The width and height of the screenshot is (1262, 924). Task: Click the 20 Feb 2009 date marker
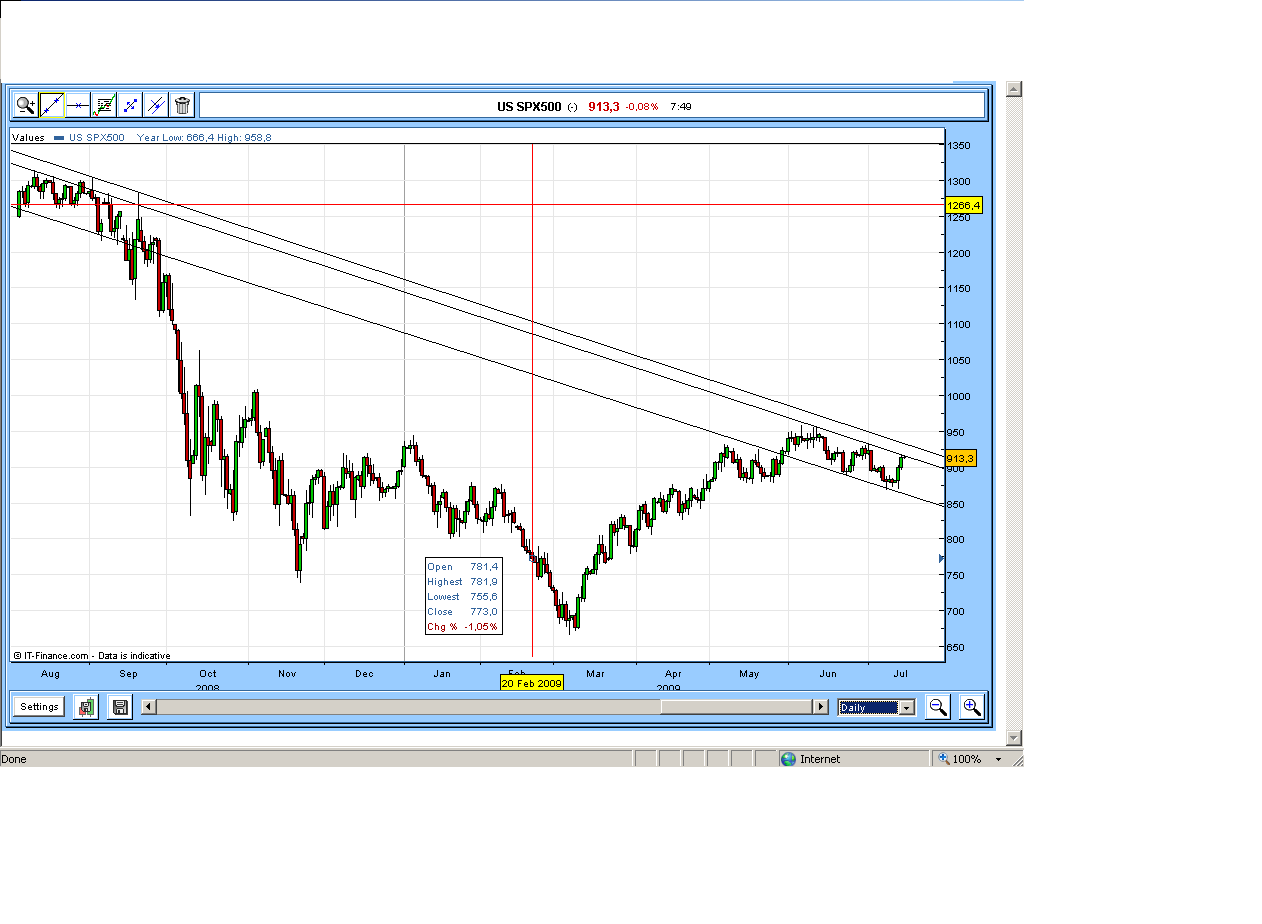(x=532, y=683)
